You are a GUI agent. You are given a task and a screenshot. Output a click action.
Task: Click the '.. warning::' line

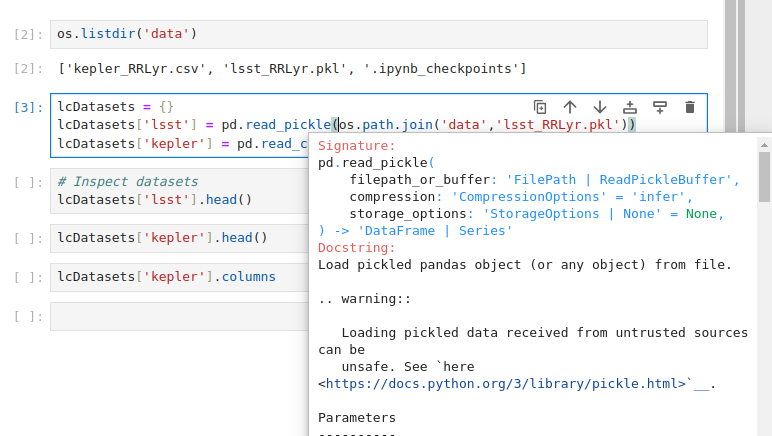(x=364, y=299)
